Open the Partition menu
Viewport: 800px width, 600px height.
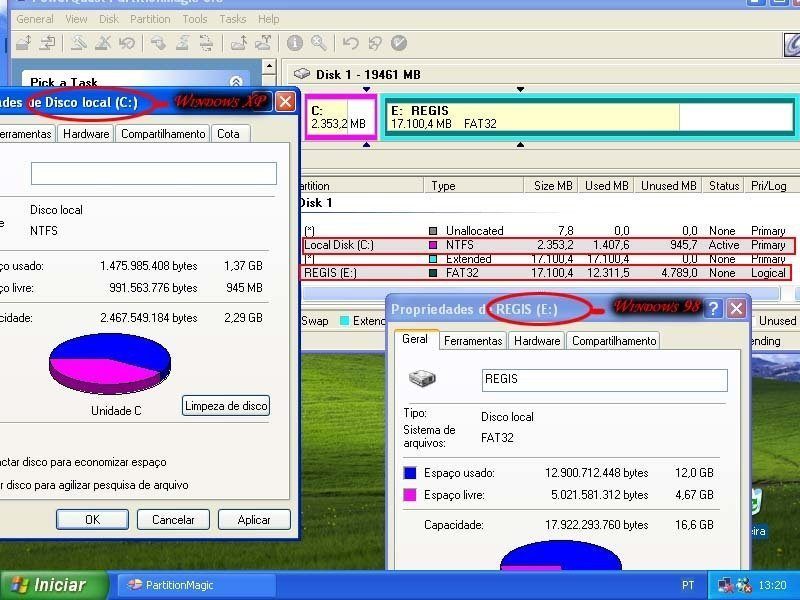pos(150,19)
